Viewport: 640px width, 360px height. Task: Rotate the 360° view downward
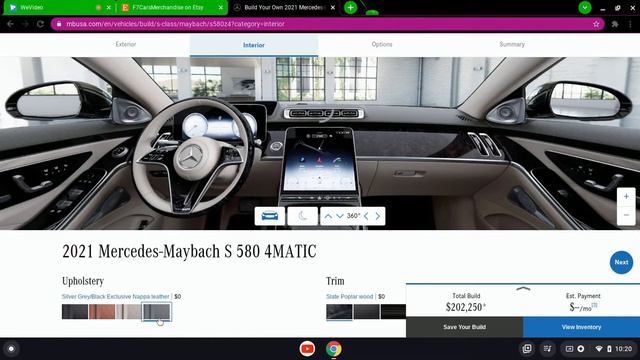pyautogui.click(x=340, y=216)
